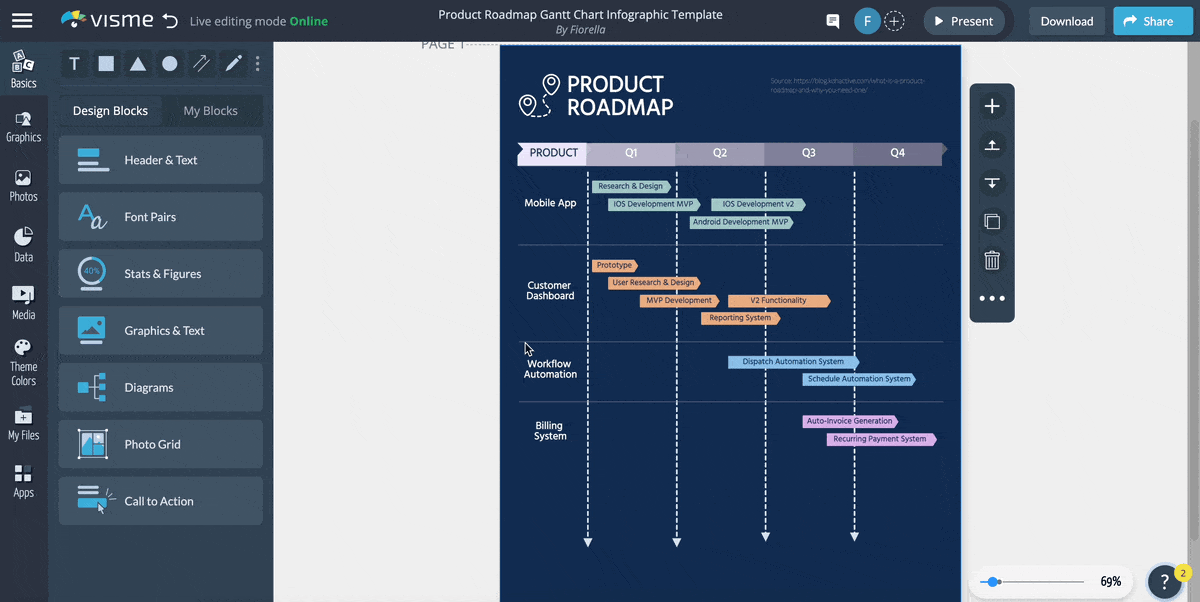1200x602 pixels.
Task: Adjust the zoom level slider
Action: point(992,581)
